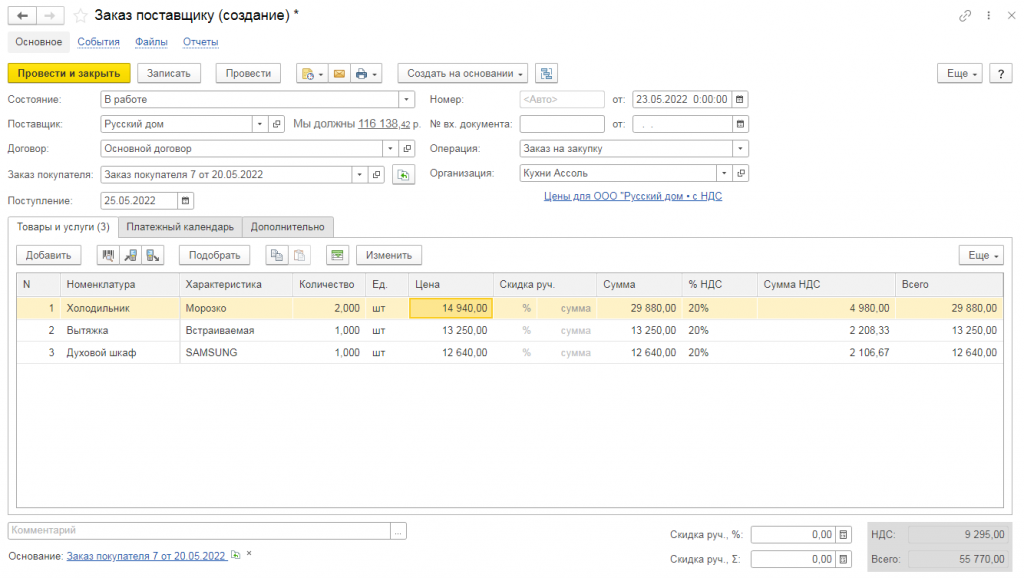The height and width of the screenshot is (578, 1024).
Task: Click the price cell 14 940,00
Action: [x=451, y=308]
